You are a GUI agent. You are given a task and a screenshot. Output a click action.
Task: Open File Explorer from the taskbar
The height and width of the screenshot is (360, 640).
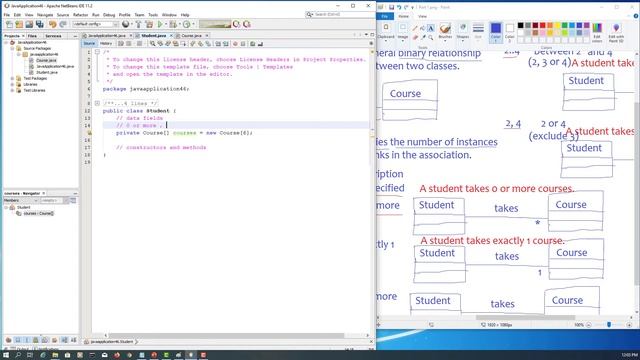(55, 355)
